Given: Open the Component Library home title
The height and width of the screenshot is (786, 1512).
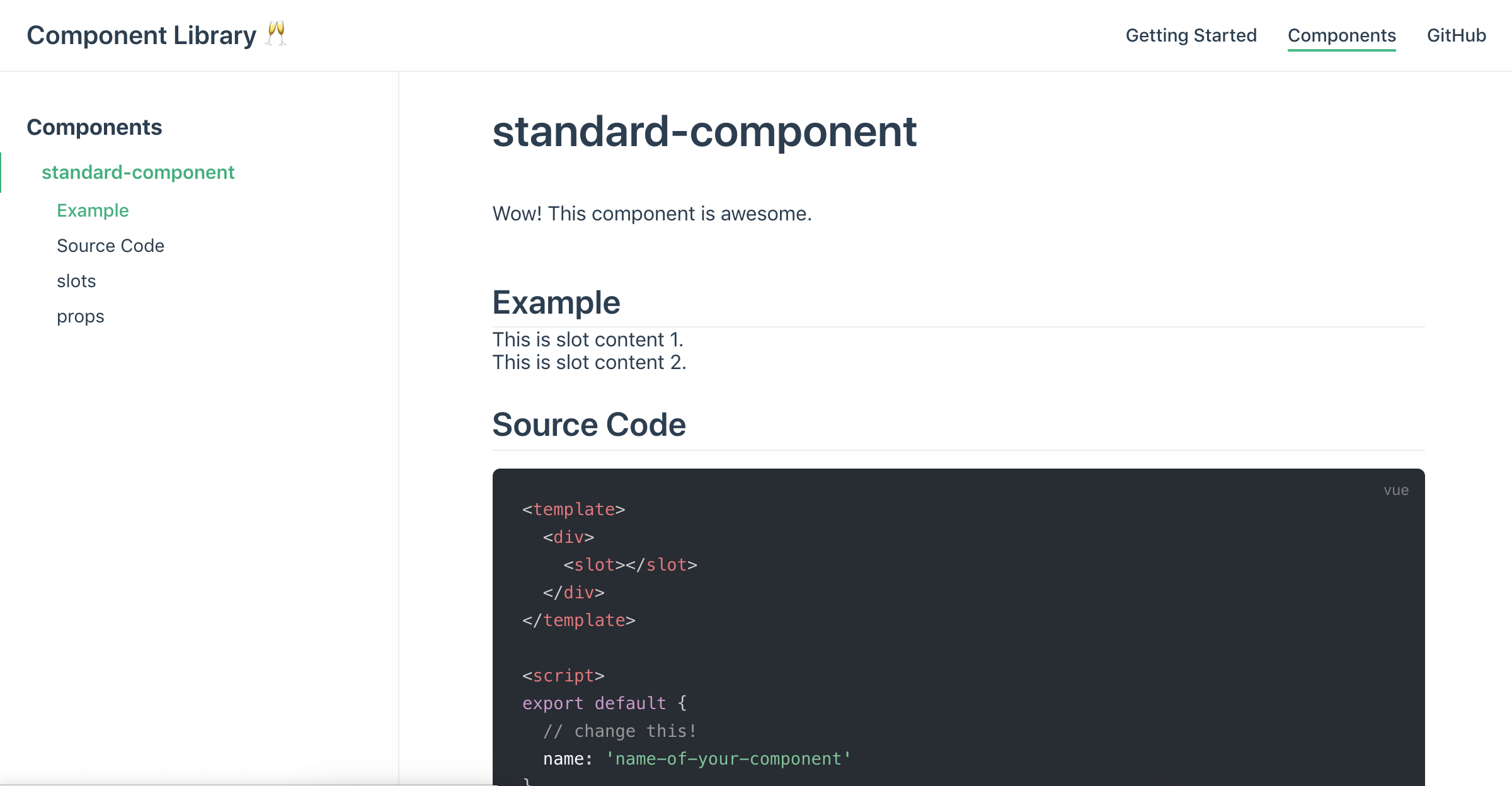Looking at the screenshot, I should pyautogui.click(x=141, y=35).
